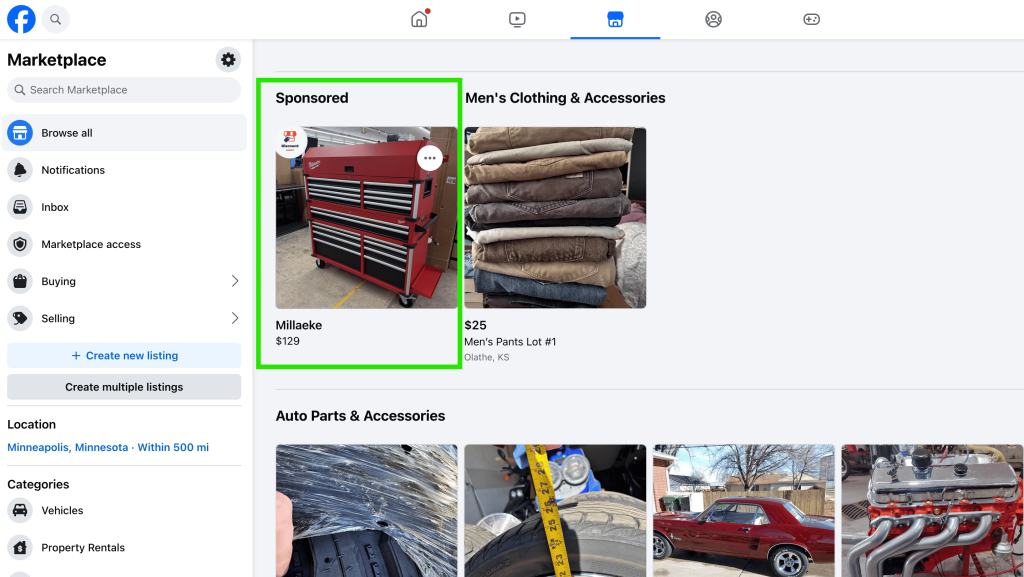Expand the Buying section chevron
The height and width of the screenshot is (577, 1024).
click(x=235, y=282)
